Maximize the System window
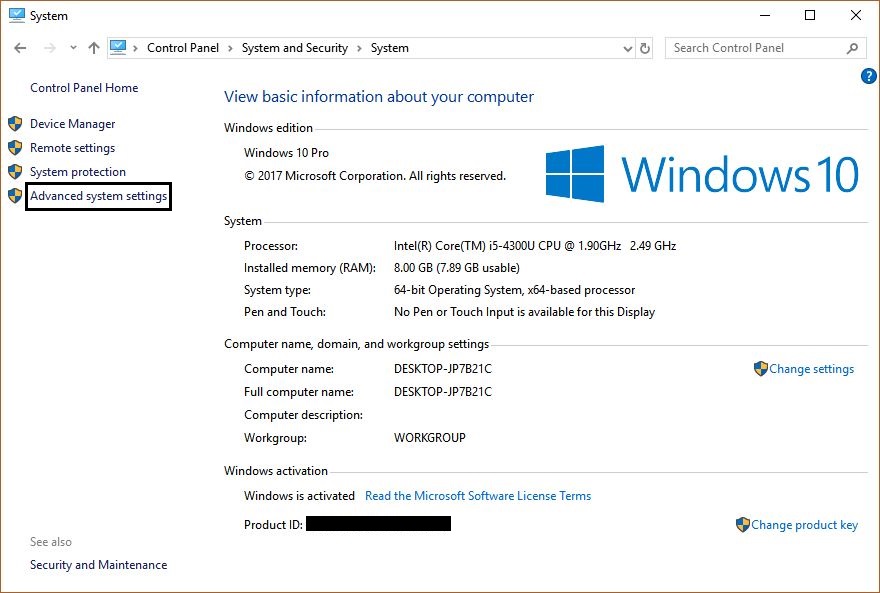The height and width of the screenshot is (593, 880). (x=810, y=15)
